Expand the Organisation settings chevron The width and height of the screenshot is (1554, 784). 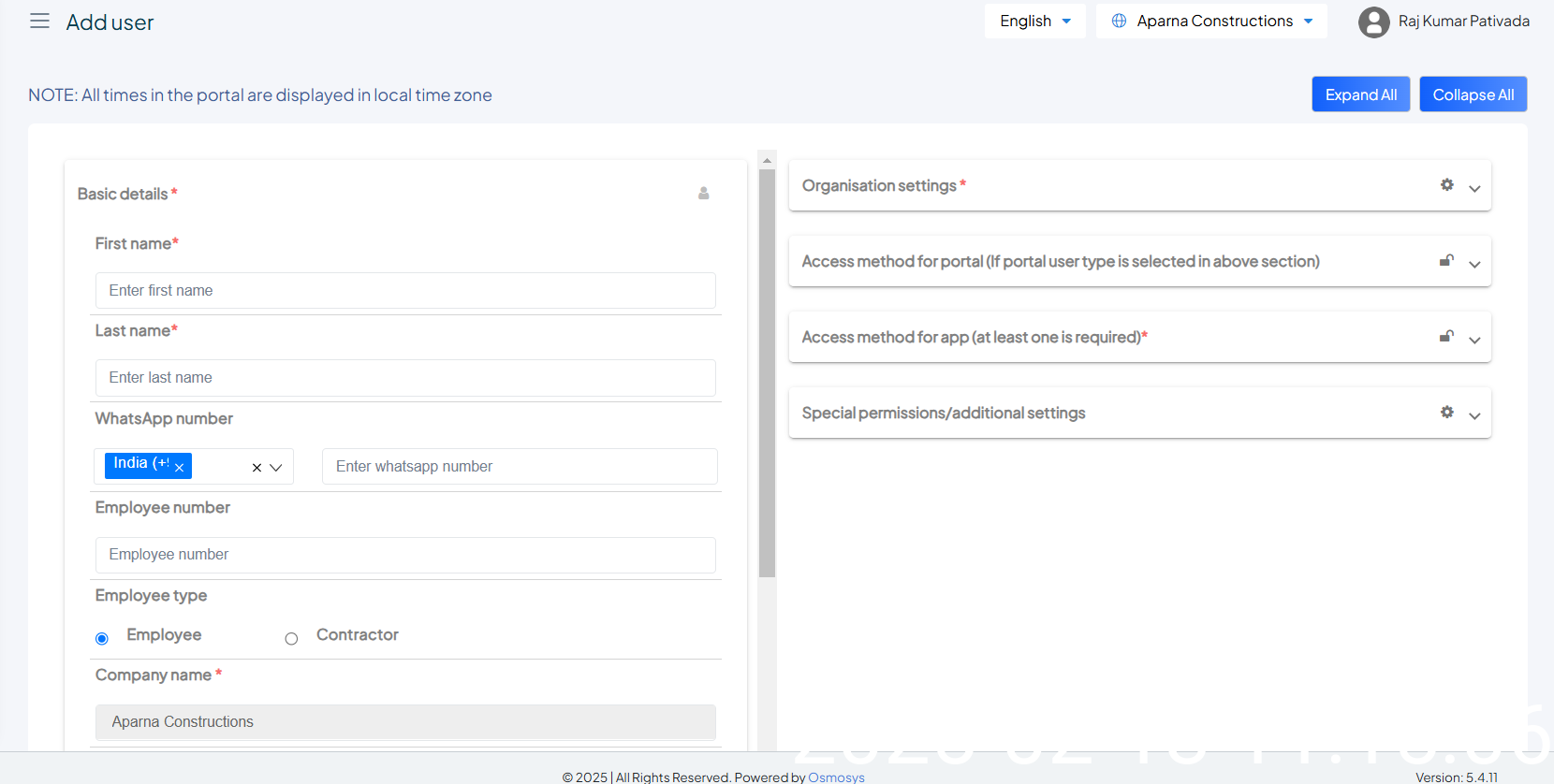tap(1474, 188)
